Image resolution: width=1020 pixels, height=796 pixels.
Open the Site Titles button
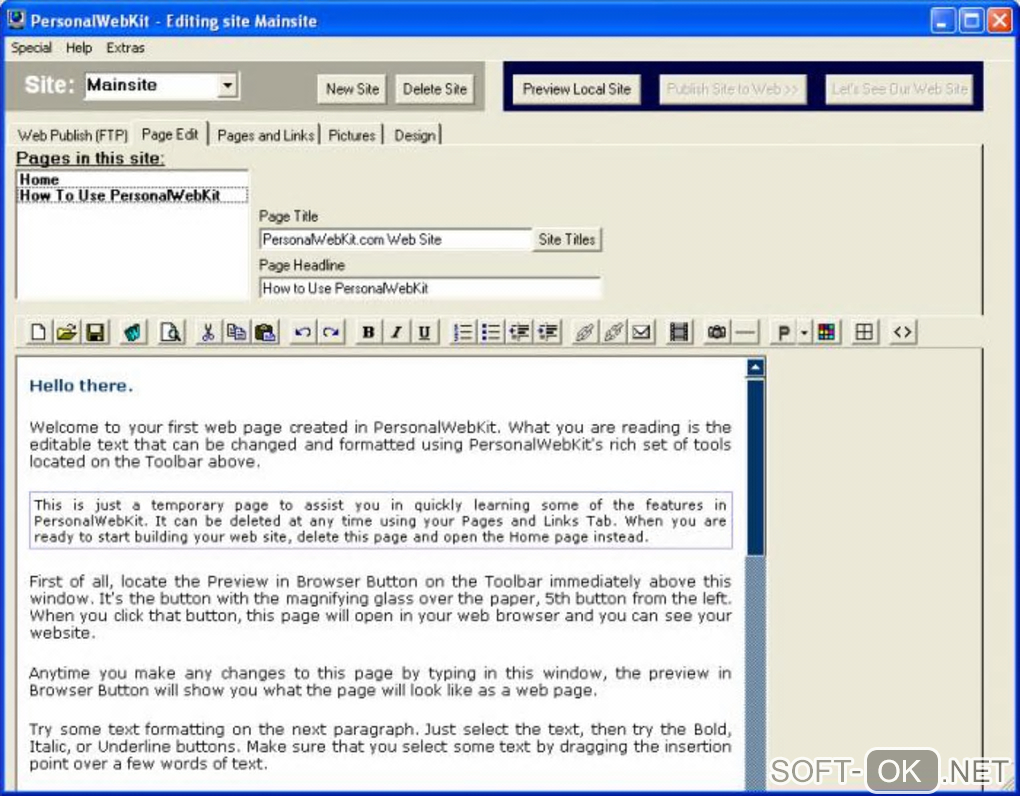[567, 239]
